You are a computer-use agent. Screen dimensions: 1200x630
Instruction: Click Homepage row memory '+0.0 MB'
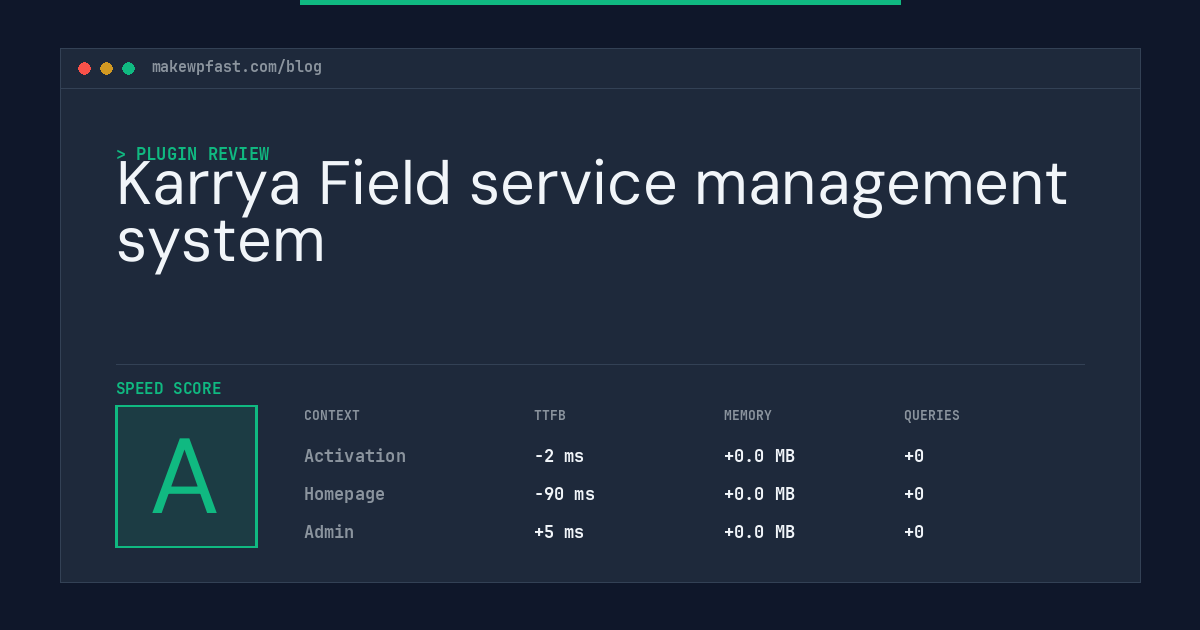(759, 494)
